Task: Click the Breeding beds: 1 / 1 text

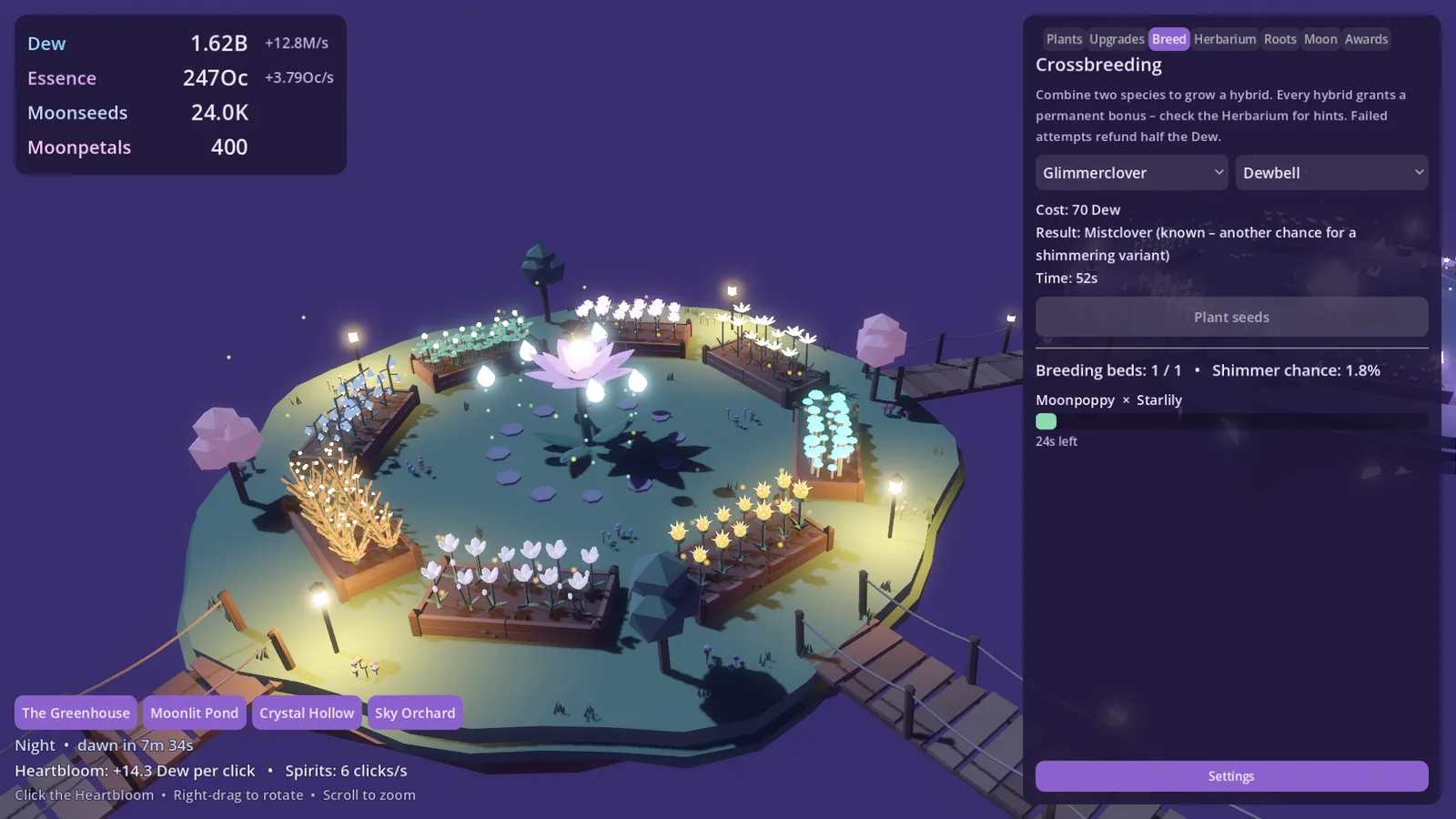Action: [1108, 370]
